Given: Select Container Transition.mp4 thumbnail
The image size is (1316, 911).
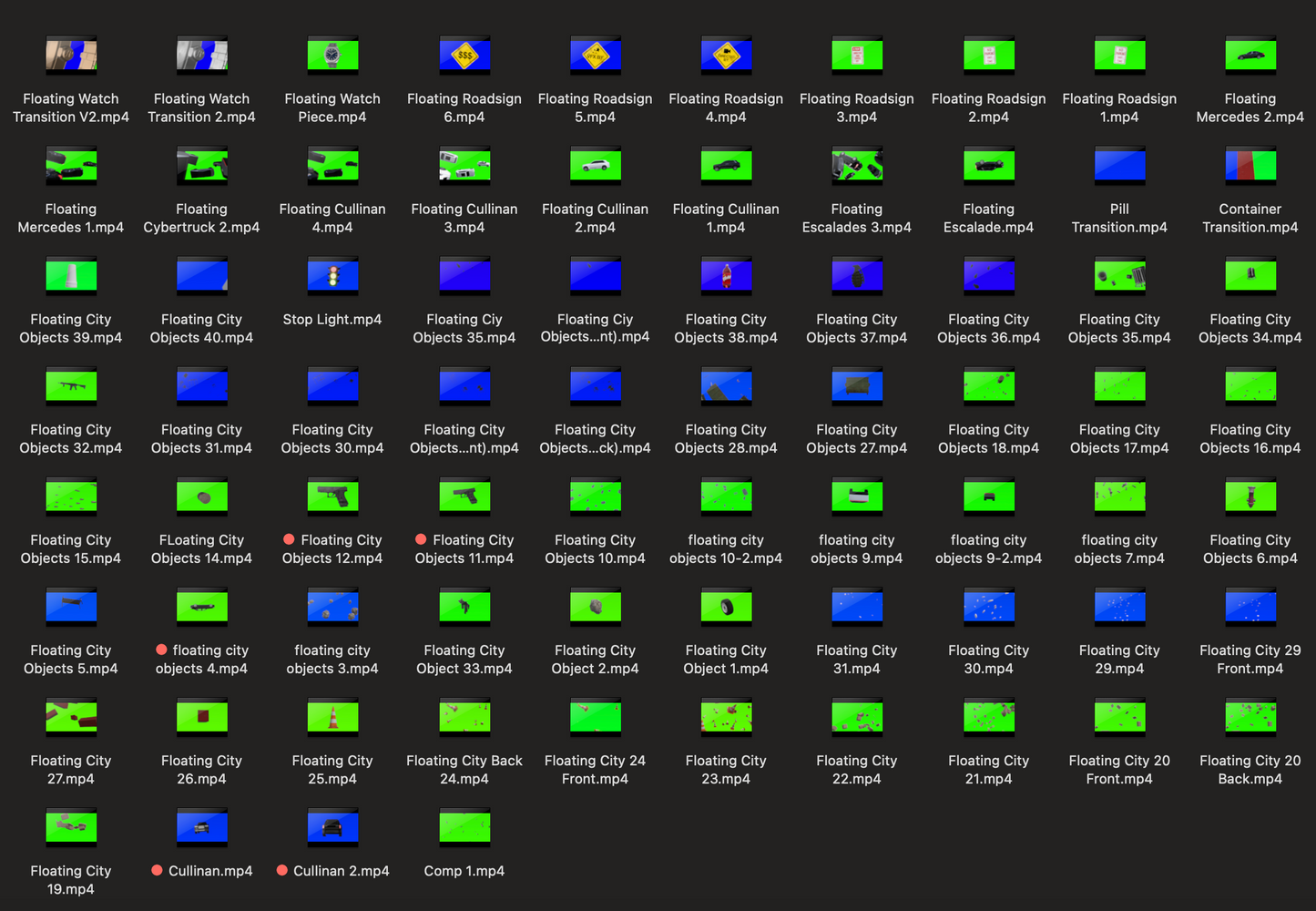Looking at the screenshot, I should 1250,167.
